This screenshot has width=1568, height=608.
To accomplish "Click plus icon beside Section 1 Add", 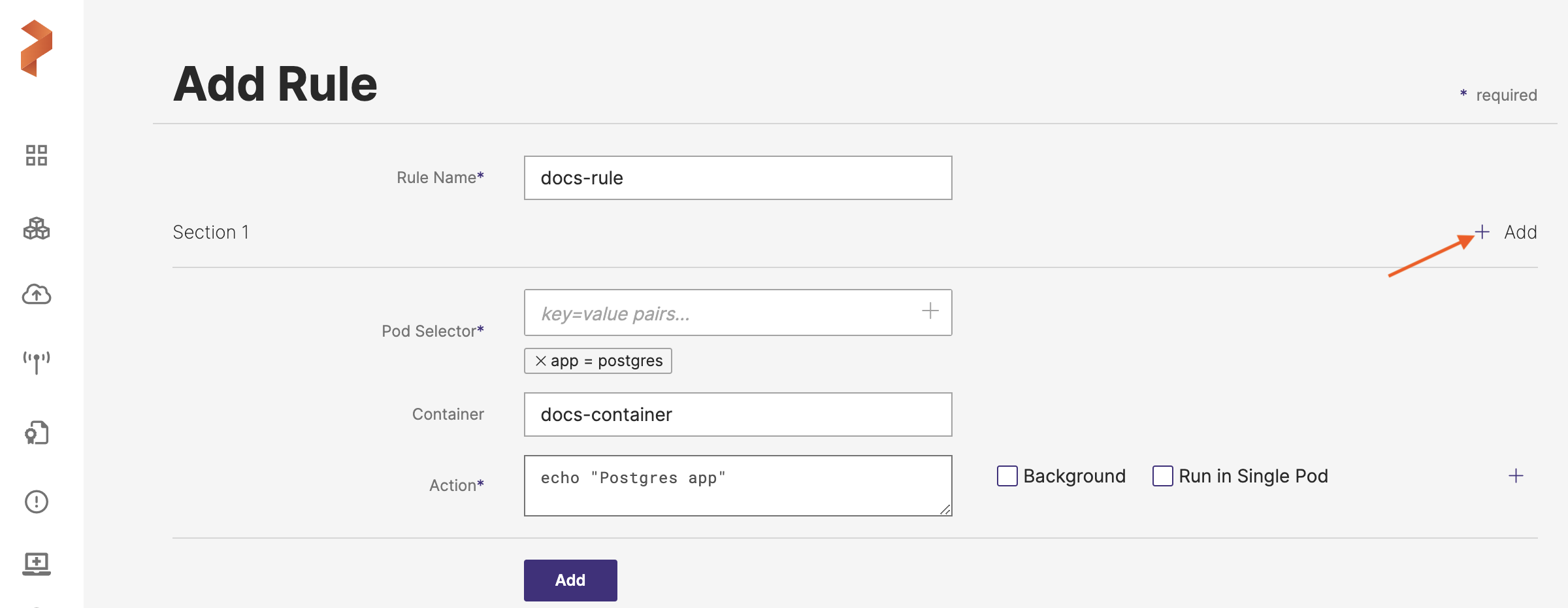I will coord(1482,232).
